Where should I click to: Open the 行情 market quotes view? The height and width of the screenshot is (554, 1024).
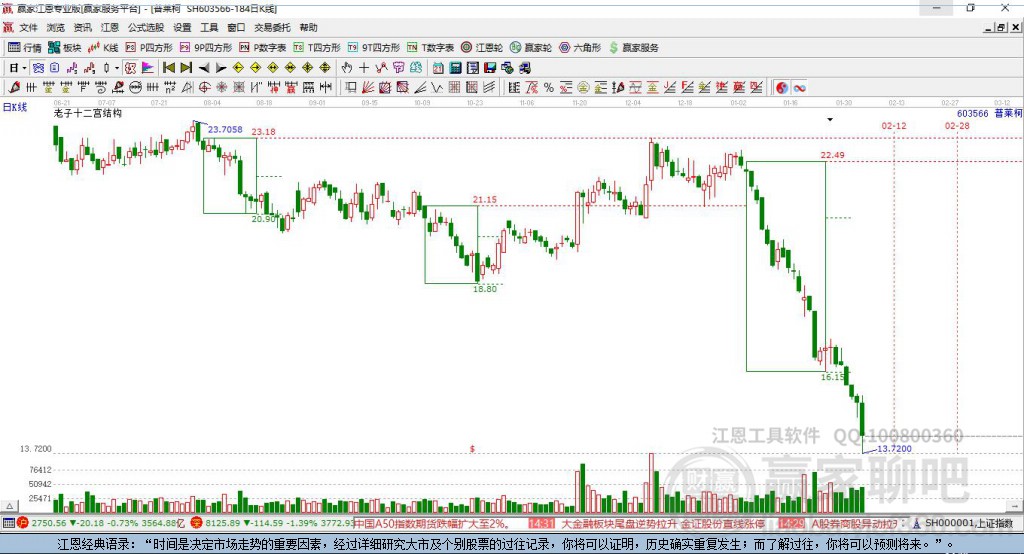tap(25, 48)
